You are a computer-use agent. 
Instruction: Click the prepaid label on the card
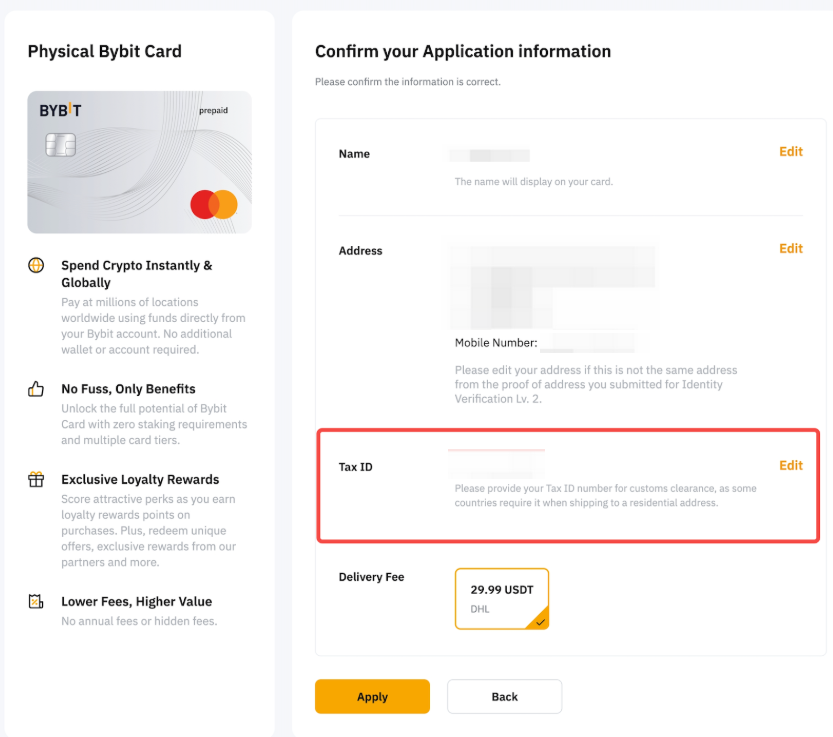[213, 111]
